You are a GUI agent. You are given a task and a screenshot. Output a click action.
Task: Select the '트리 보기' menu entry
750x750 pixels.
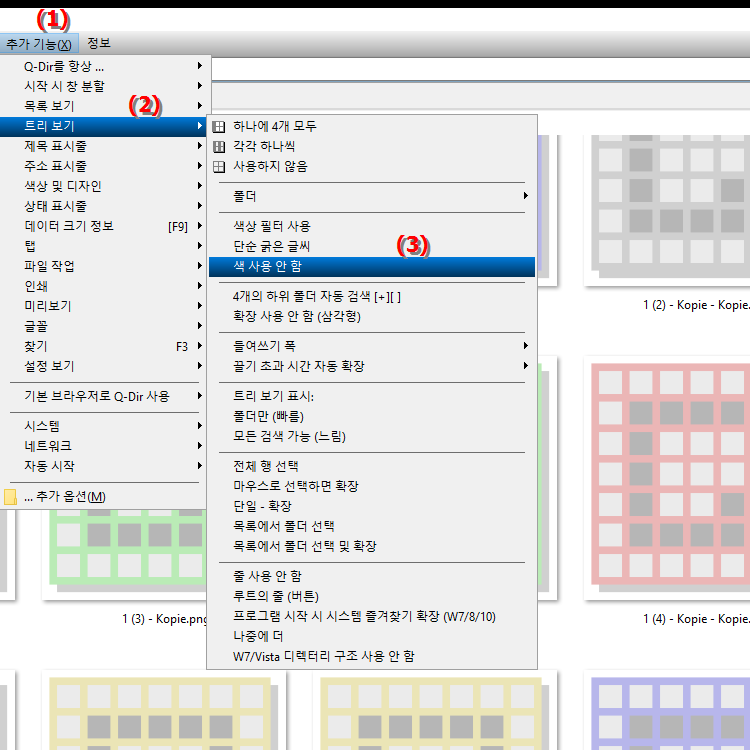tap(103, 126)
